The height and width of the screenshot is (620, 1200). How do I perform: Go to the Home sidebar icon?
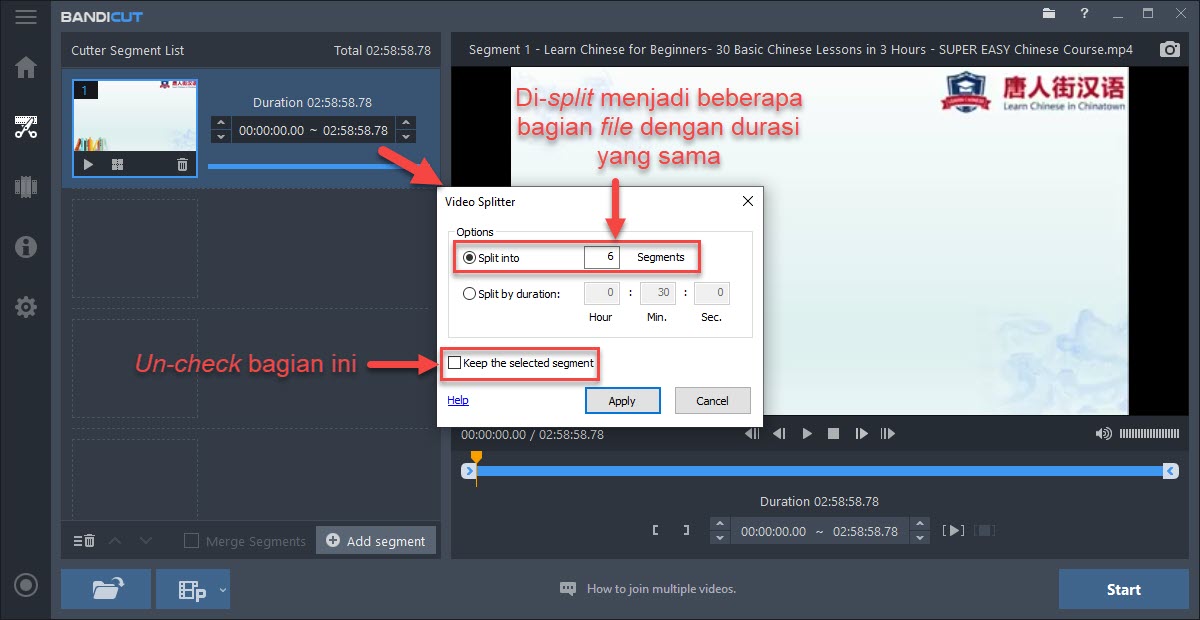[x=26, y=68]
